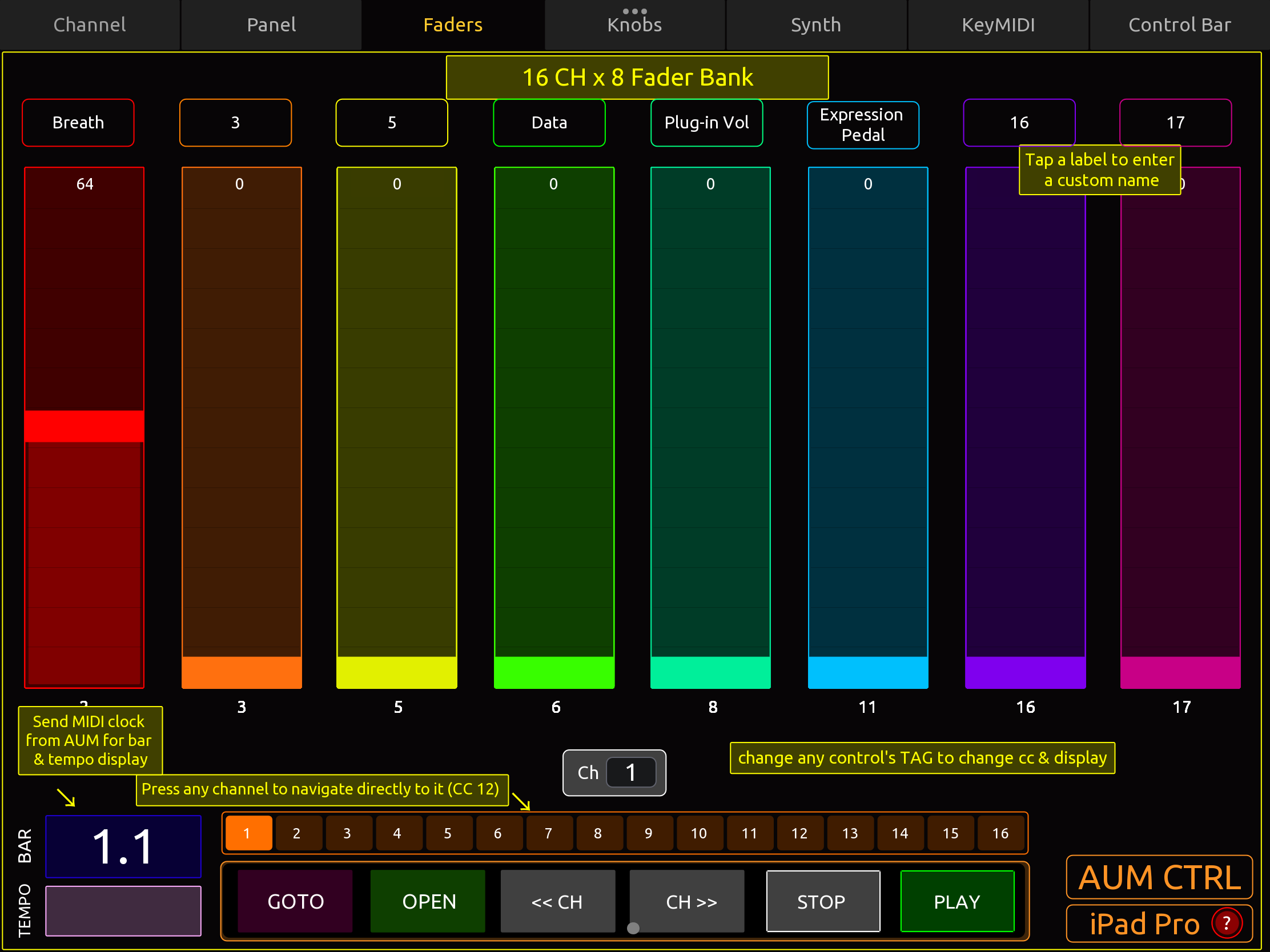Click the green Data fader handle

pyautogui.click(x=554, y=672)
